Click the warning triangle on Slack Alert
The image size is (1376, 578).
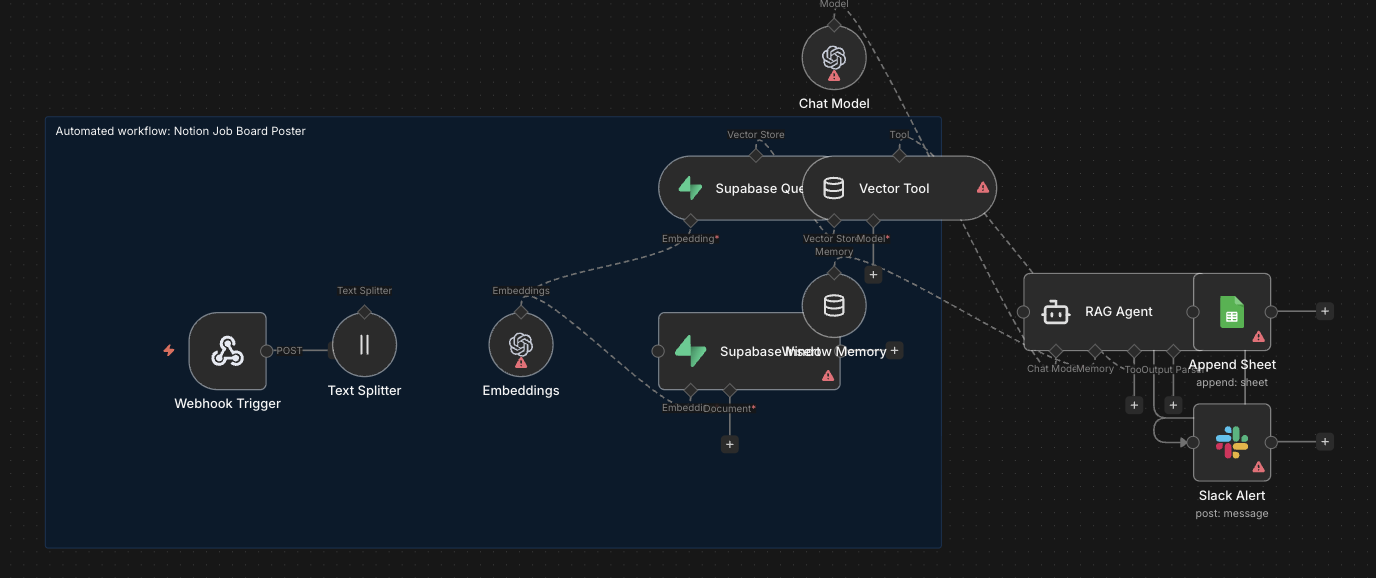point(1258,467)
